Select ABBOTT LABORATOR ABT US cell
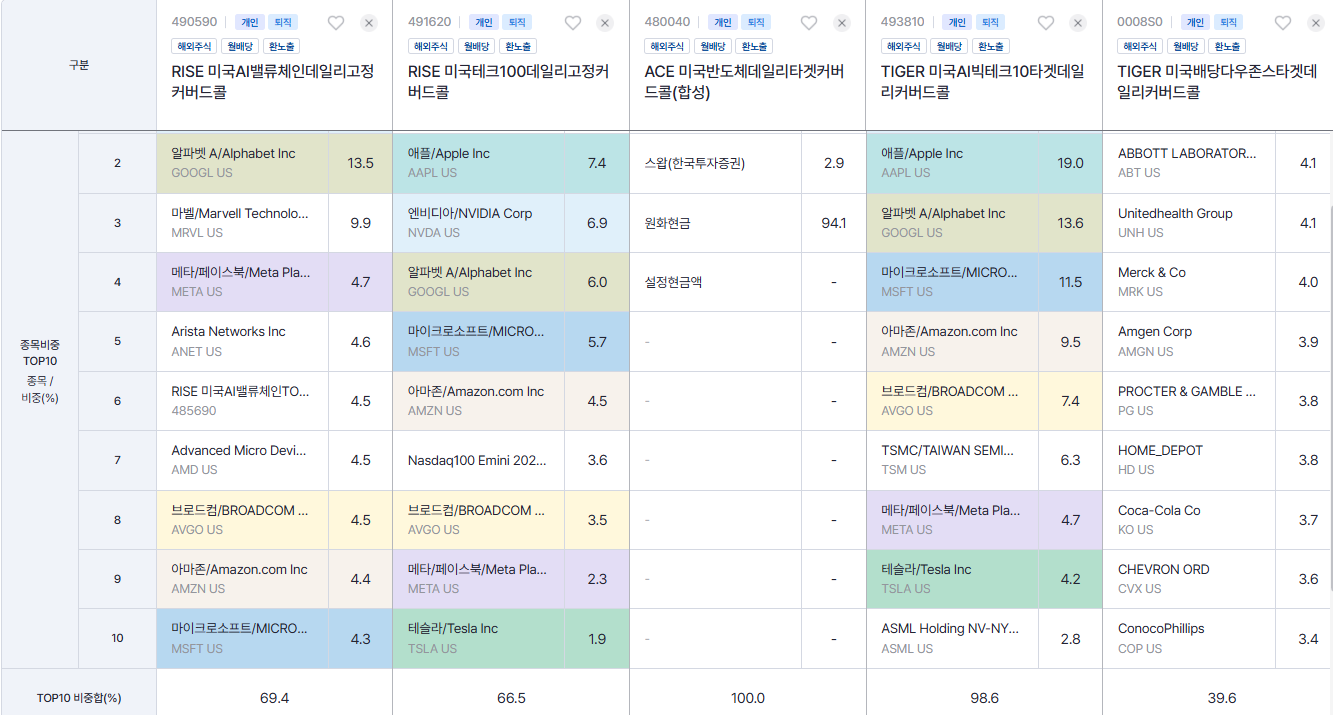Viewport: 1333px width, 715px height. point(1189,163)
